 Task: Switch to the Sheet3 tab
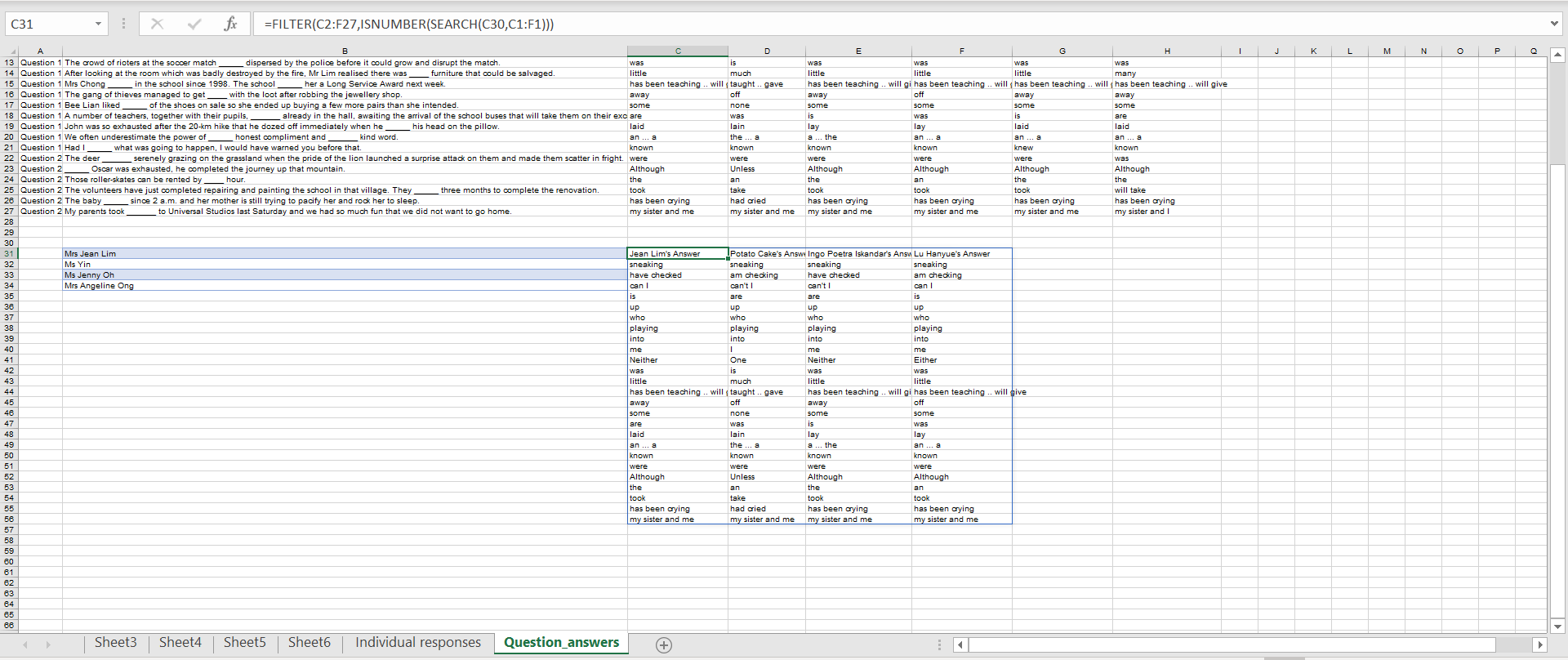click(x=115, y=643)
